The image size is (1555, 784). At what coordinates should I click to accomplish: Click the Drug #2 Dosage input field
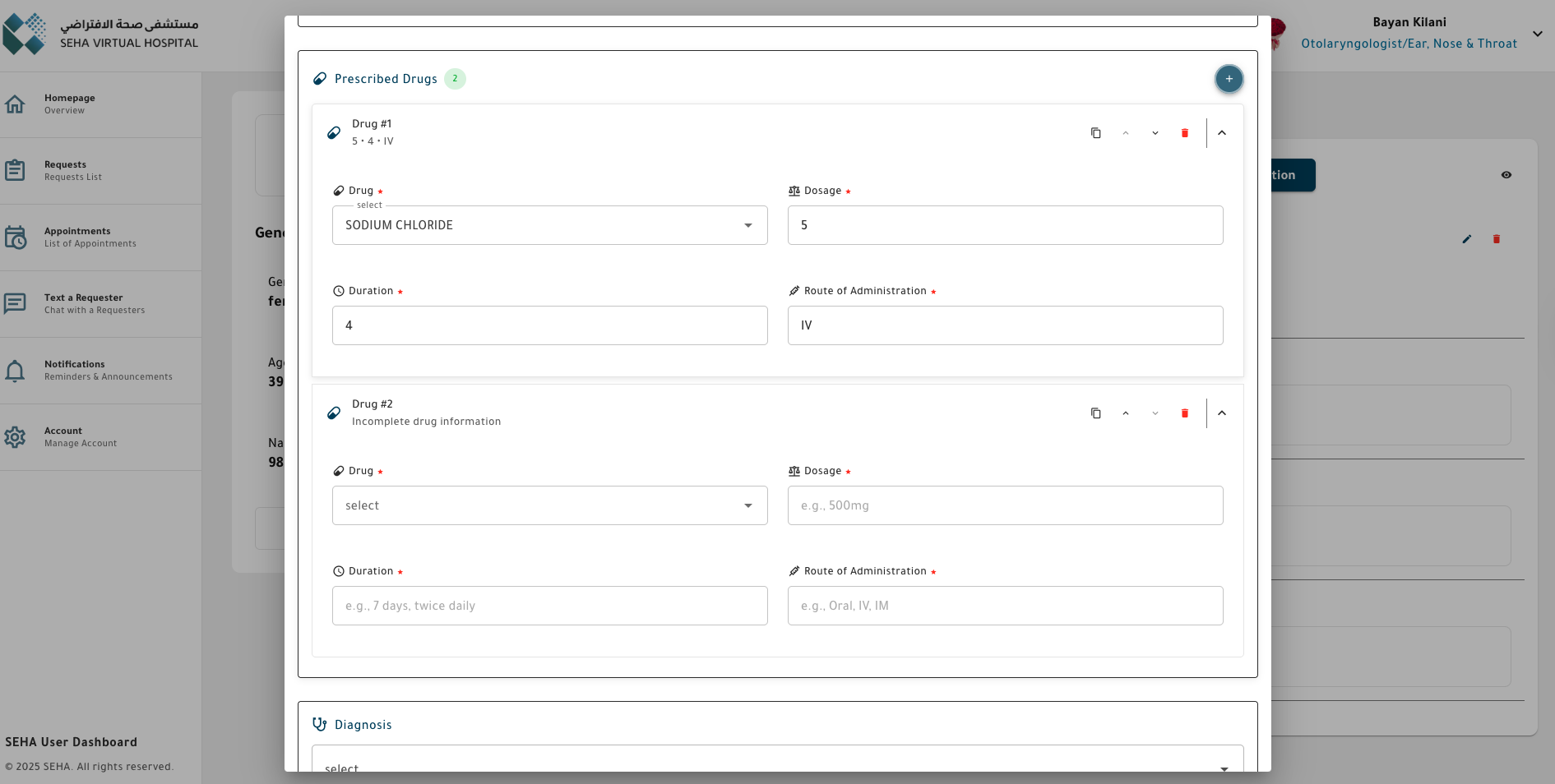(x=1005, y=505)
